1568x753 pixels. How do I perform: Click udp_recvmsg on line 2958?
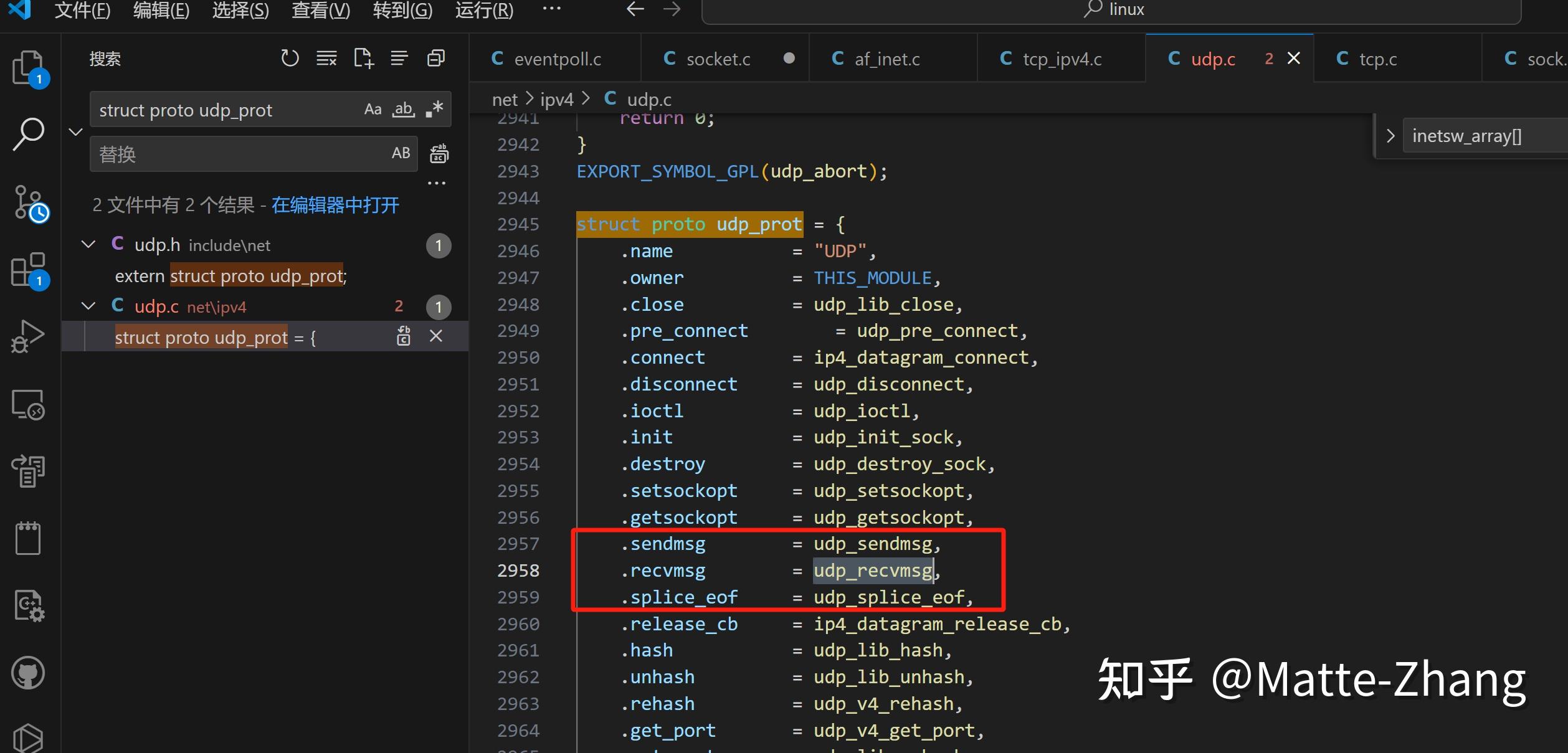873,571
